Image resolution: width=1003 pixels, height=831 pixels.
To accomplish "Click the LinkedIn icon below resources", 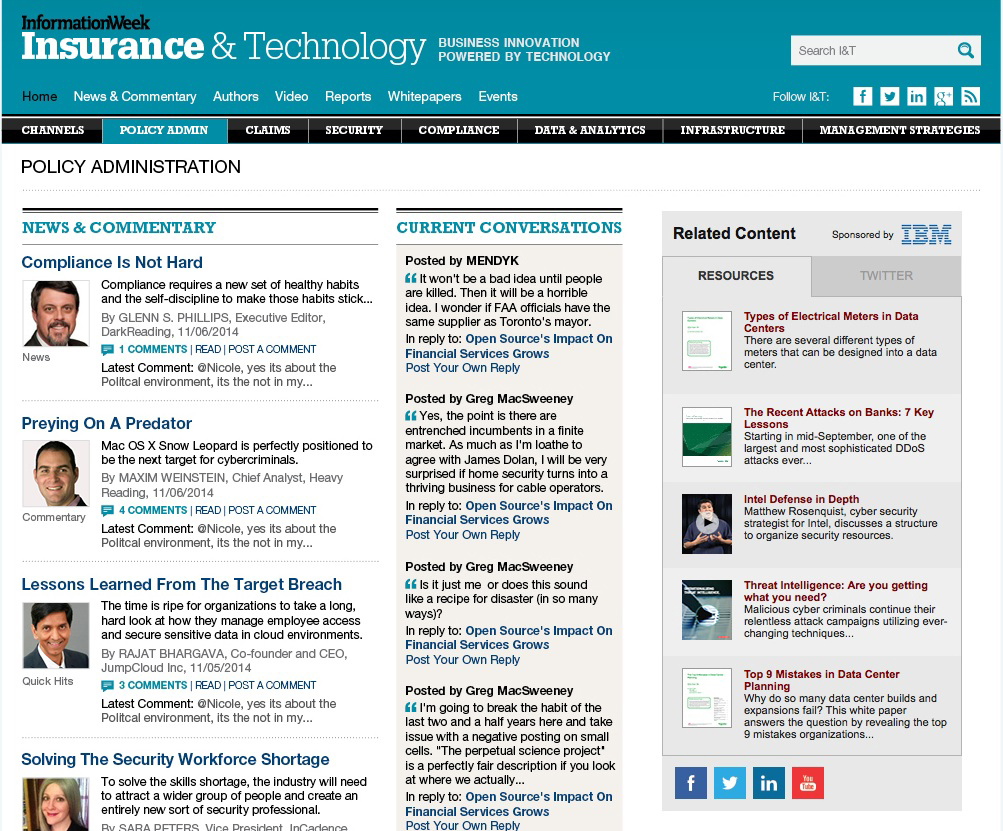I will pyautogui.click(x=768, y=783).
